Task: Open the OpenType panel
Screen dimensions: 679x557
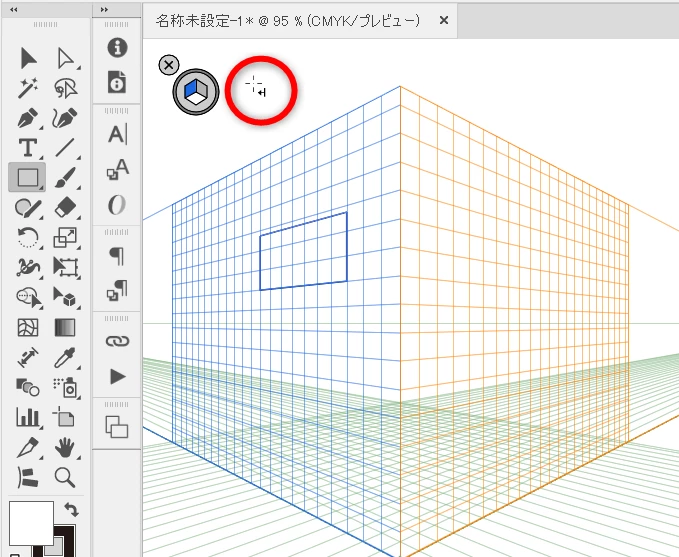Action: pos(117,204)
